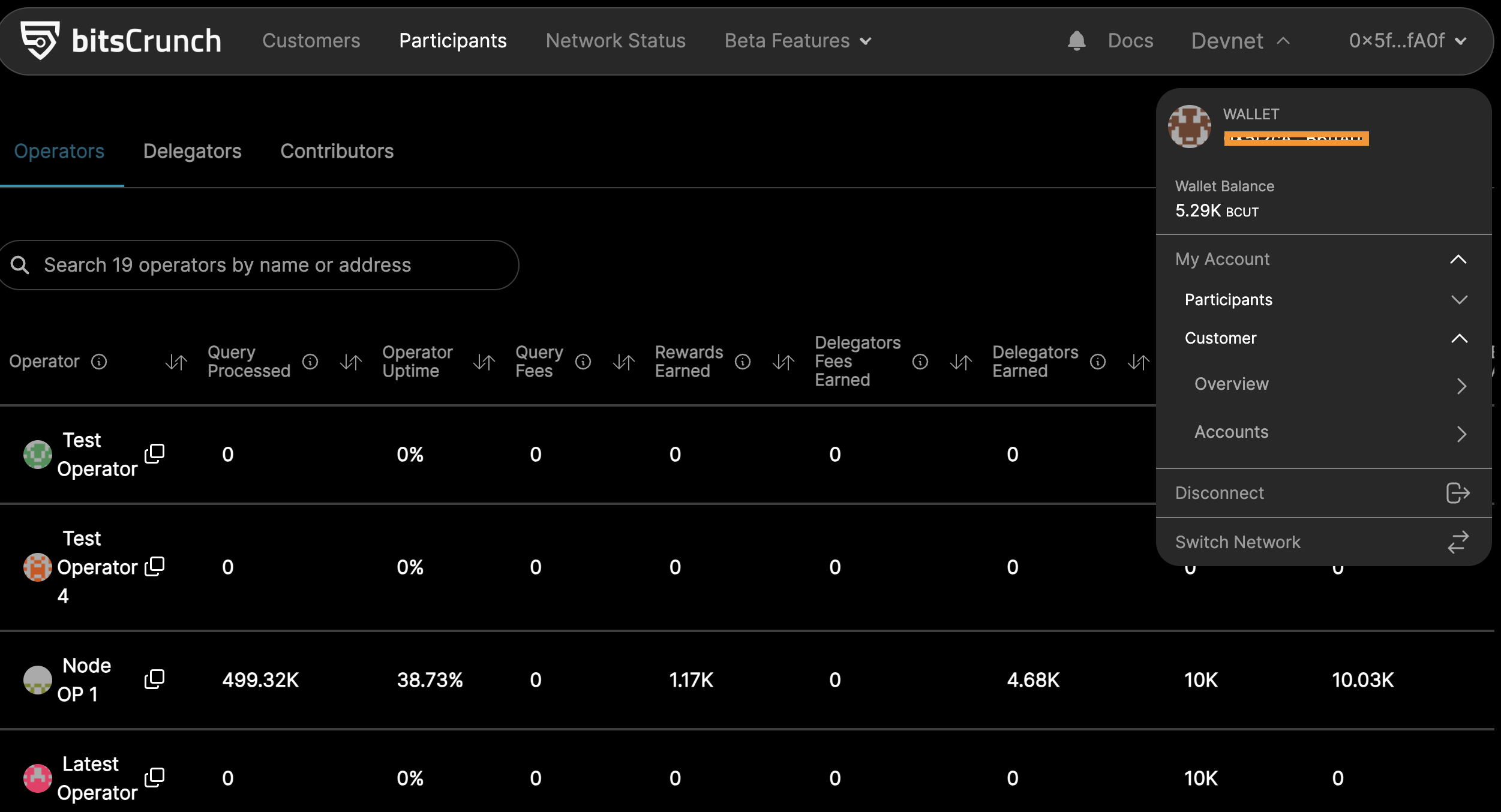Sort by the Rewards Earned column

[783, 362]
